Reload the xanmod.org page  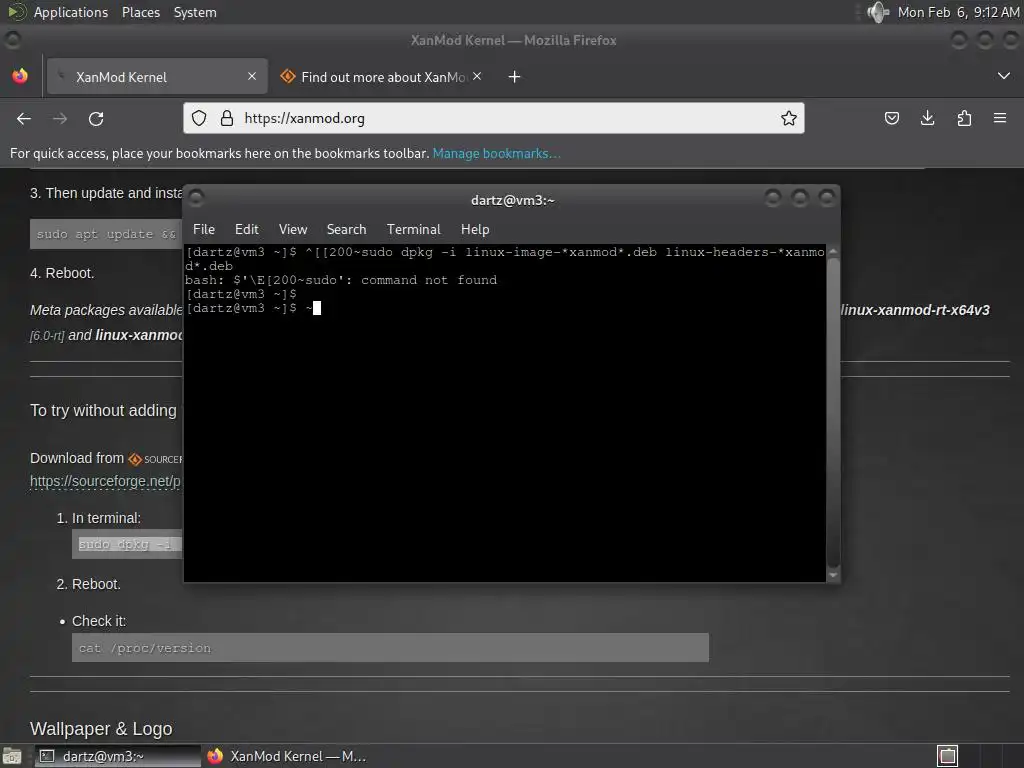click(x=96, y=119)
